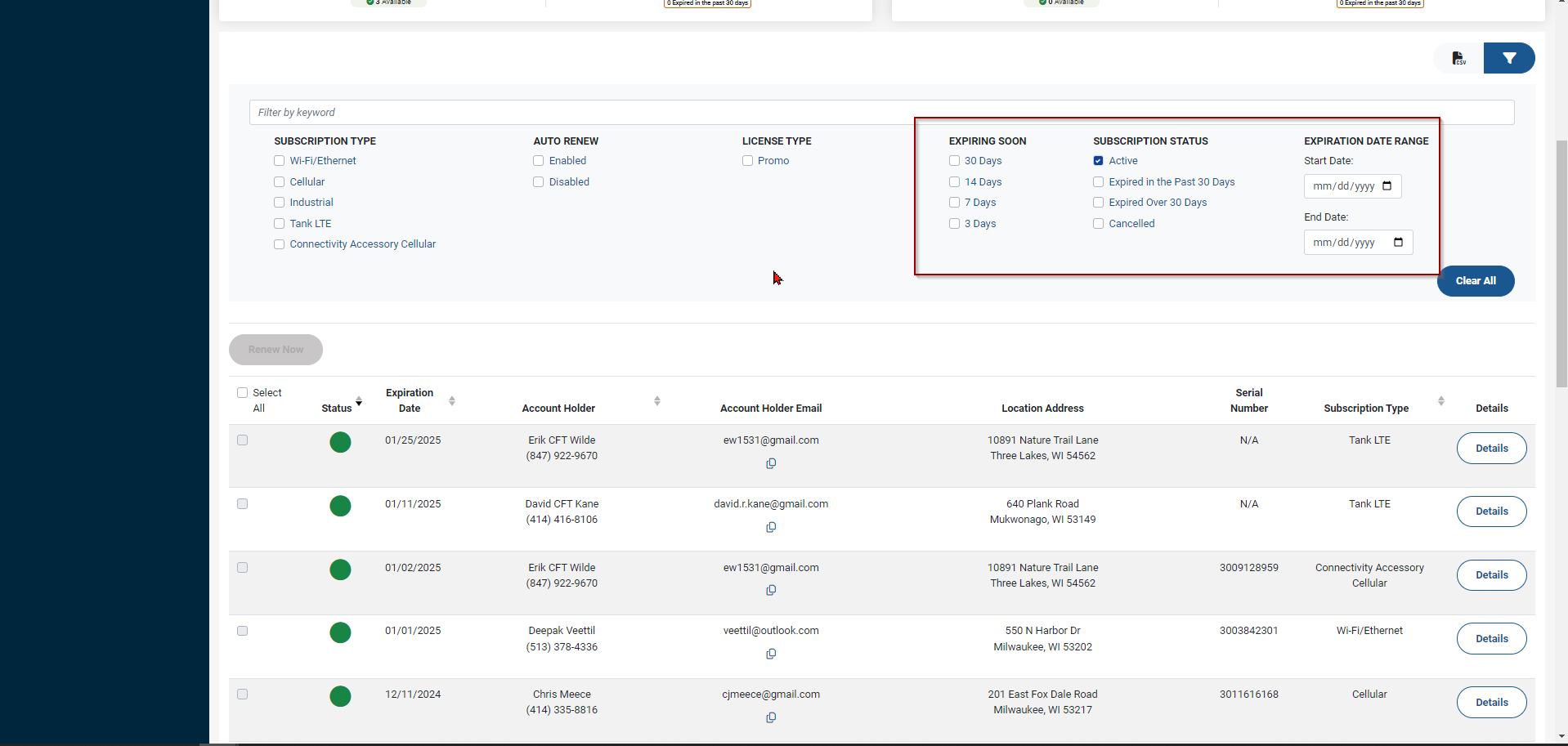The height and width of the screenshot is (746, 1568).
Task: Copy david.r.kane@gmail.com email address
Action: point(771,527)
